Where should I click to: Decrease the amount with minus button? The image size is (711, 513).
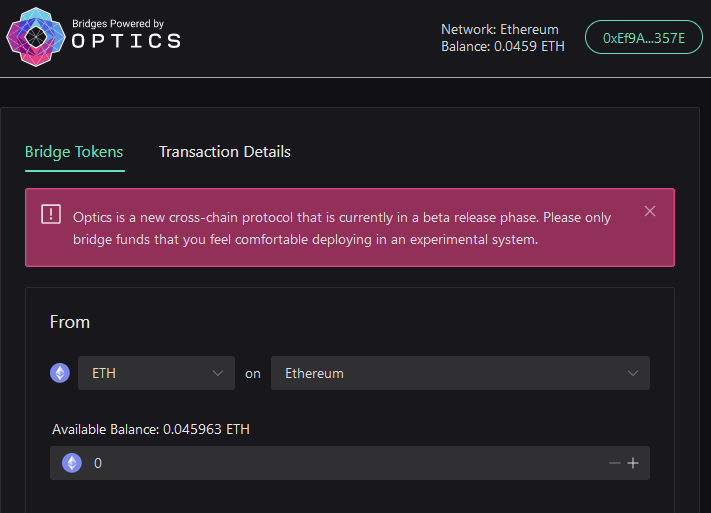coord(614,463)
